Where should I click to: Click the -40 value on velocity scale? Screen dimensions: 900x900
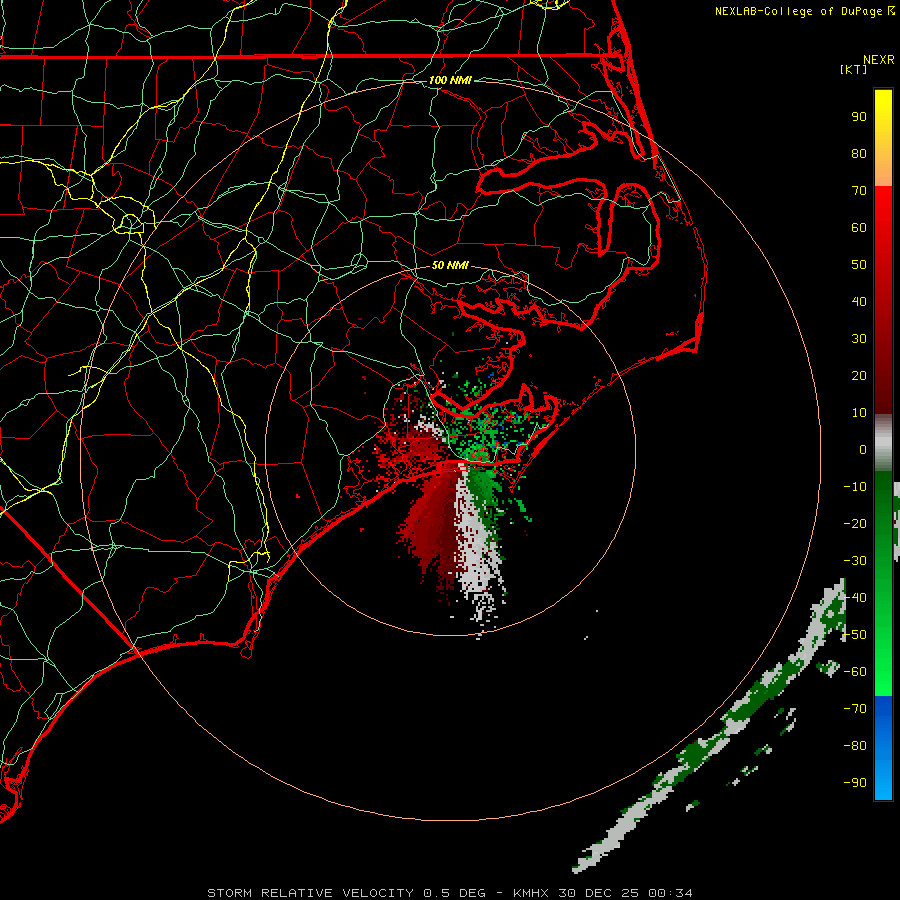click(x=855, y=598)
